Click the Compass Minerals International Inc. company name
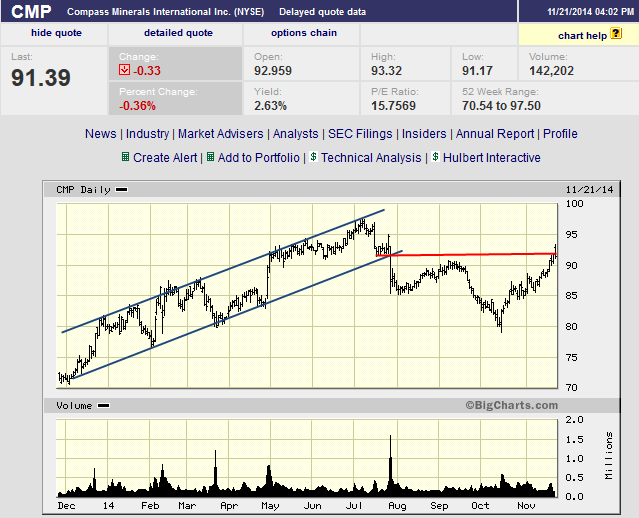This screenshot has height=518, width=639. click(165, 12)
